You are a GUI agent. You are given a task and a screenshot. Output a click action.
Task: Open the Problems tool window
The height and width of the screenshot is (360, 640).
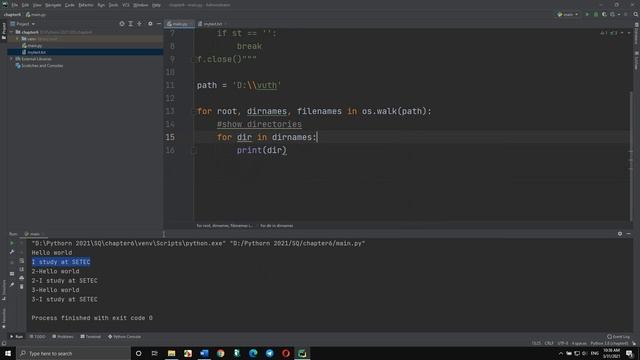click(x=63, y=337)
